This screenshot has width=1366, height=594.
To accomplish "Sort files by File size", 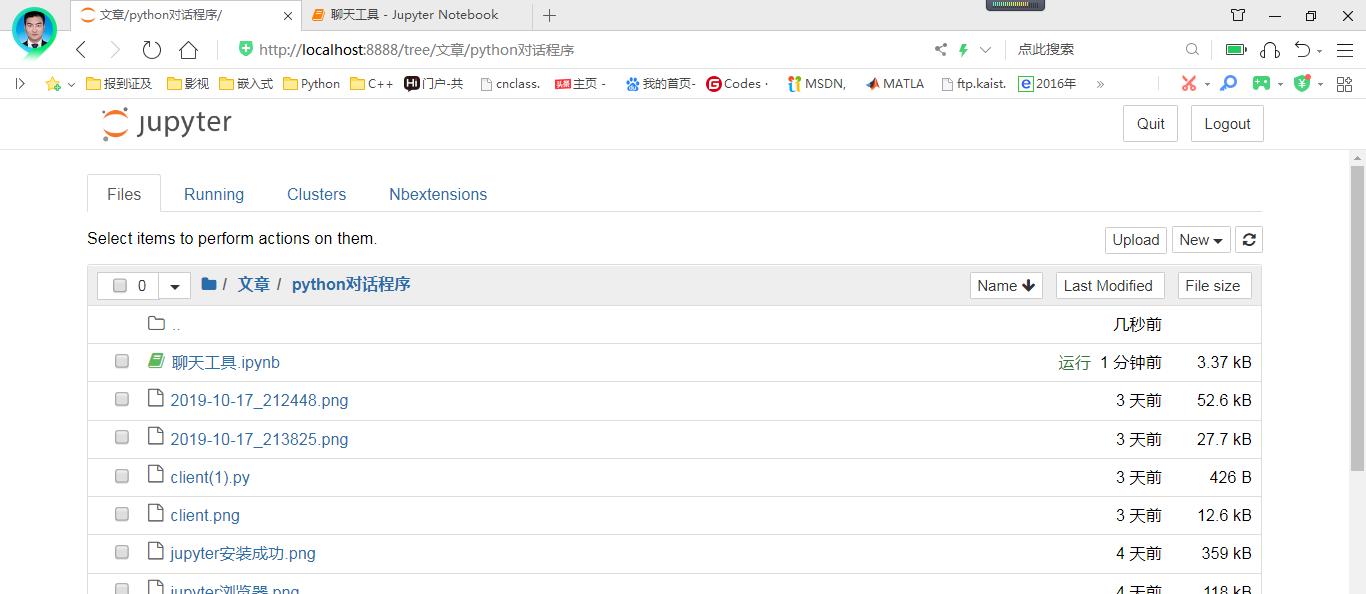I will [1213, 286].
